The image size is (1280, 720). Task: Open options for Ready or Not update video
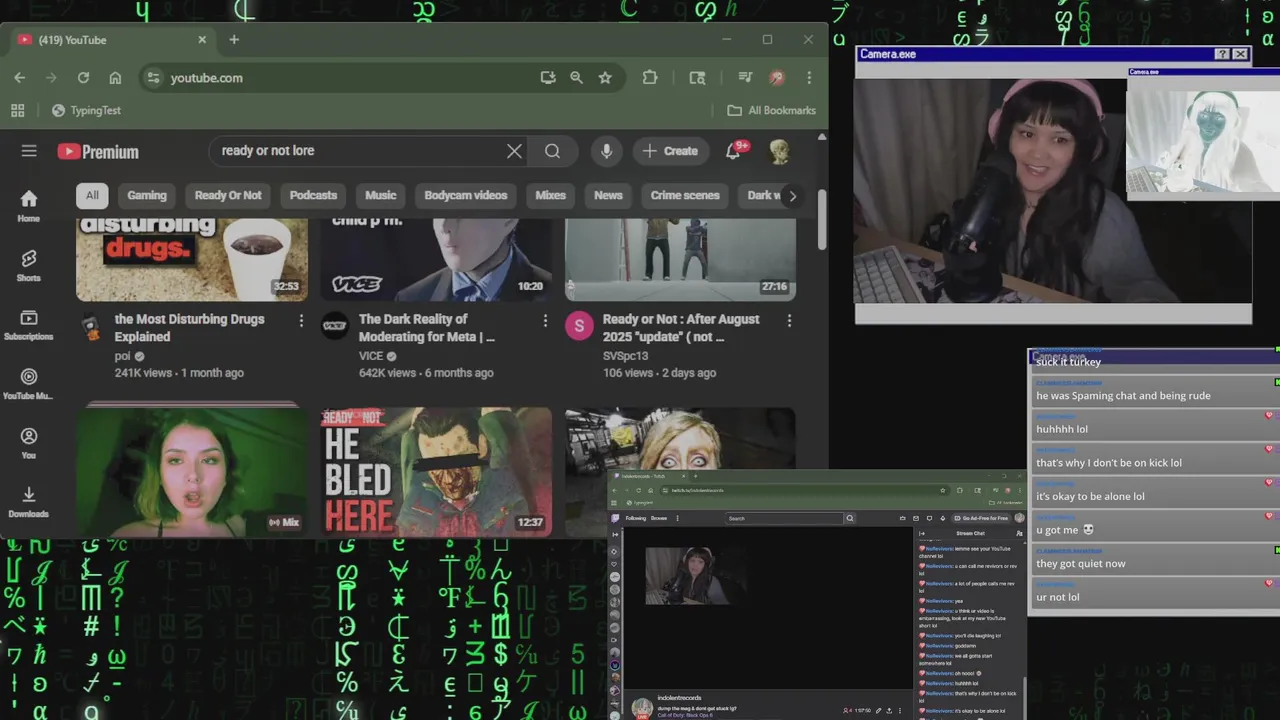(x=789, y=320)
